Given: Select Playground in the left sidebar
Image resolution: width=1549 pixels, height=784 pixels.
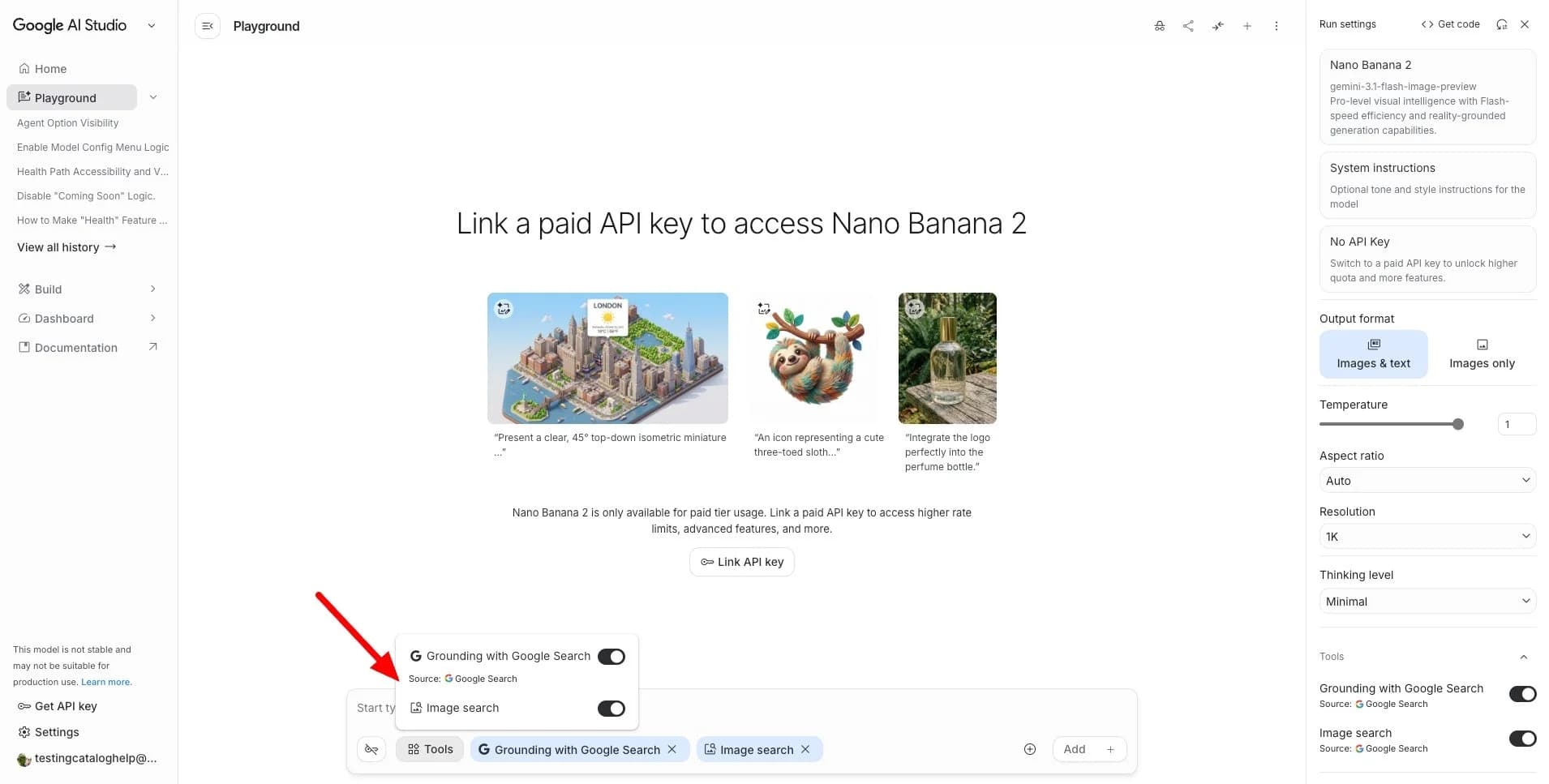Looking at the screenshot, I should click(67, 97).
